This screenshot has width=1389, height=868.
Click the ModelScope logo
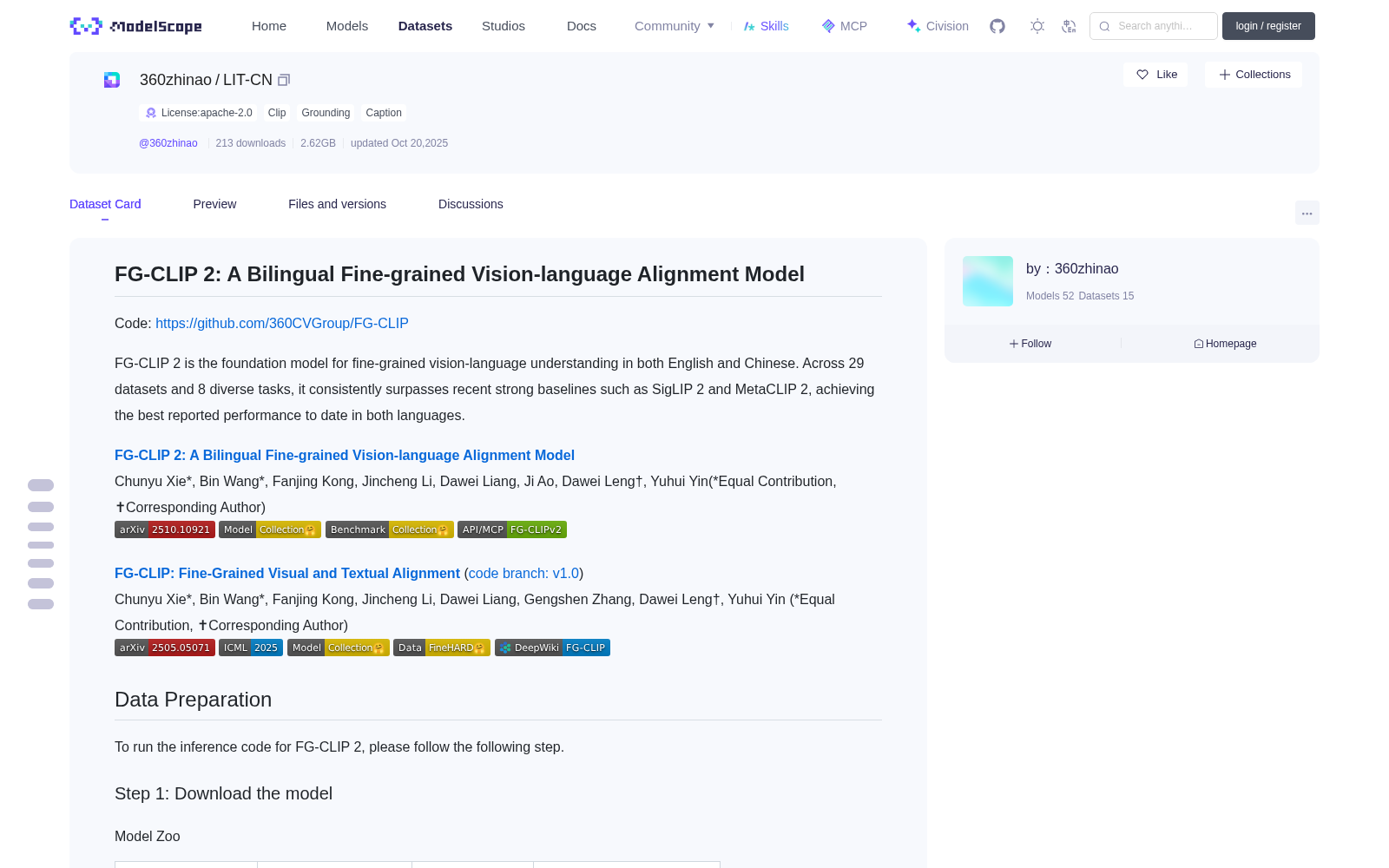click(135, 26)
